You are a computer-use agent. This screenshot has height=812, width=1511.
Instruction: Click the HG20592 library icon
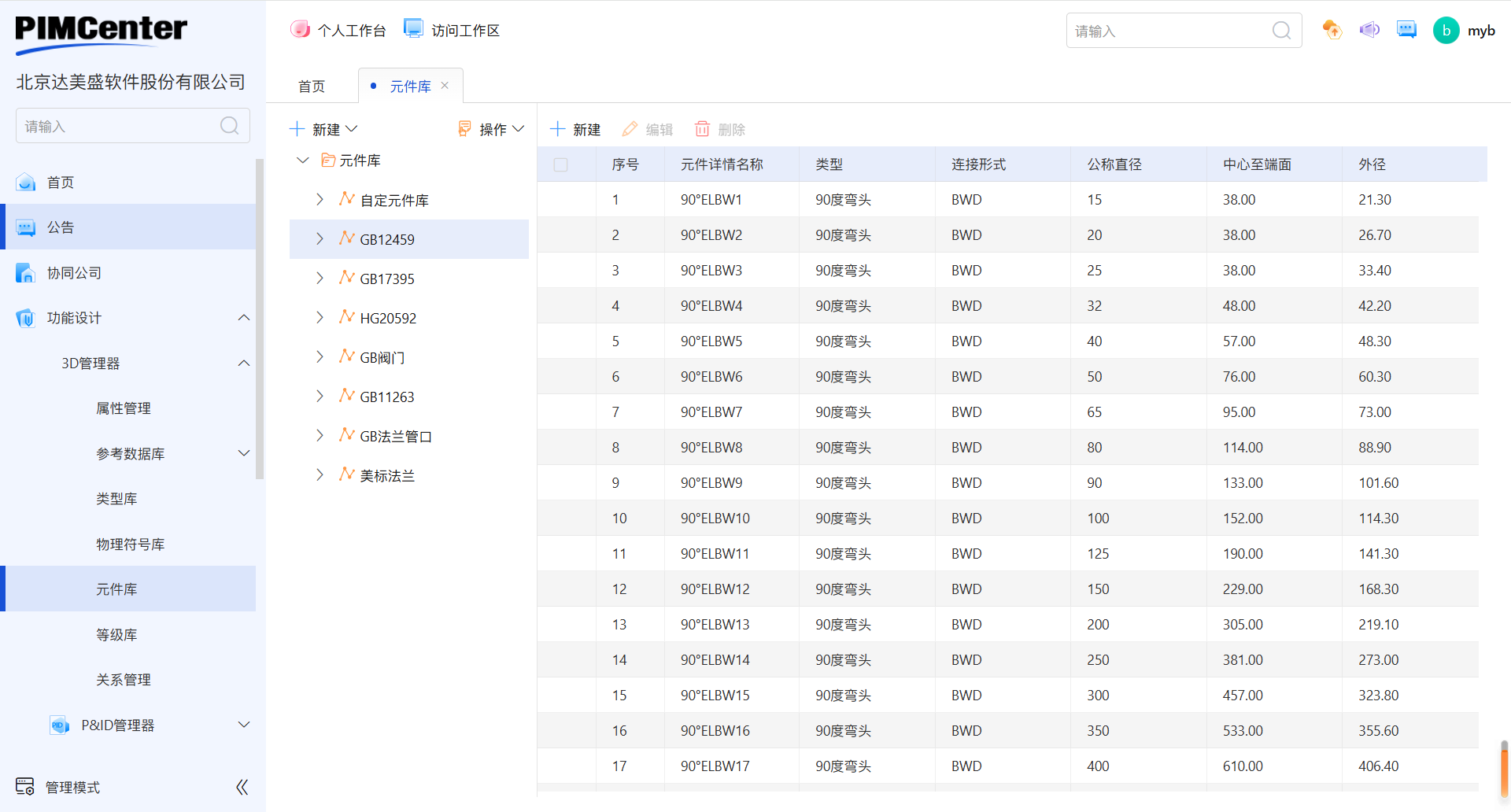click(x=346, y=317)
